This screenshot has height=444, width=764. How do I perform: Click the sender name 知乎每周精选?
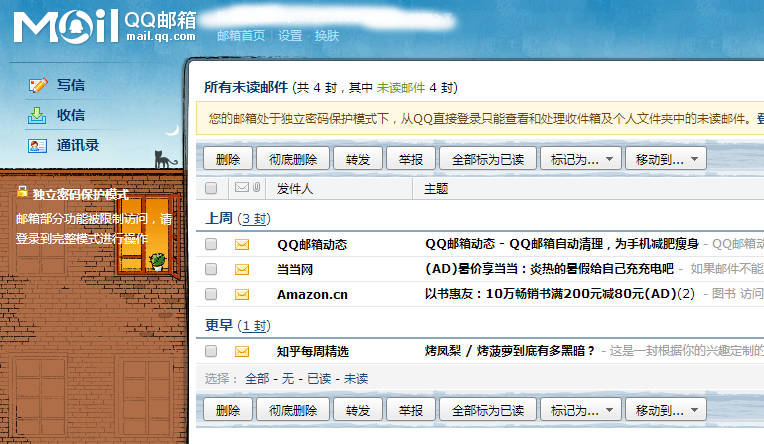[313, 351]
